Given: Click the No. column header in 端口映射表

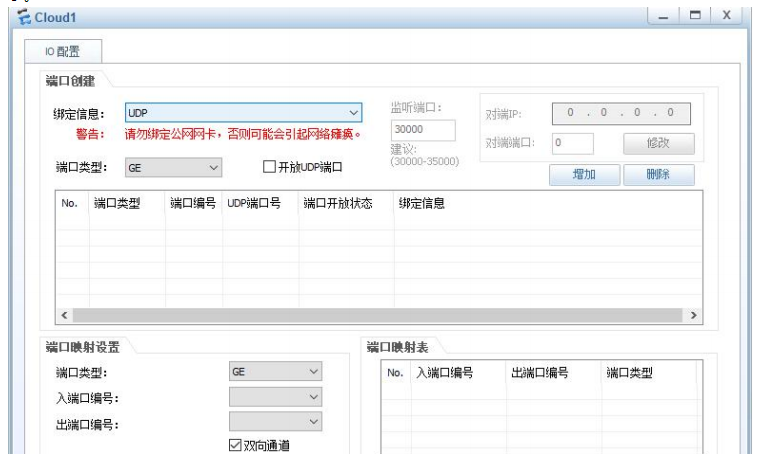Looking at the screenshot, I should point(396,373).
